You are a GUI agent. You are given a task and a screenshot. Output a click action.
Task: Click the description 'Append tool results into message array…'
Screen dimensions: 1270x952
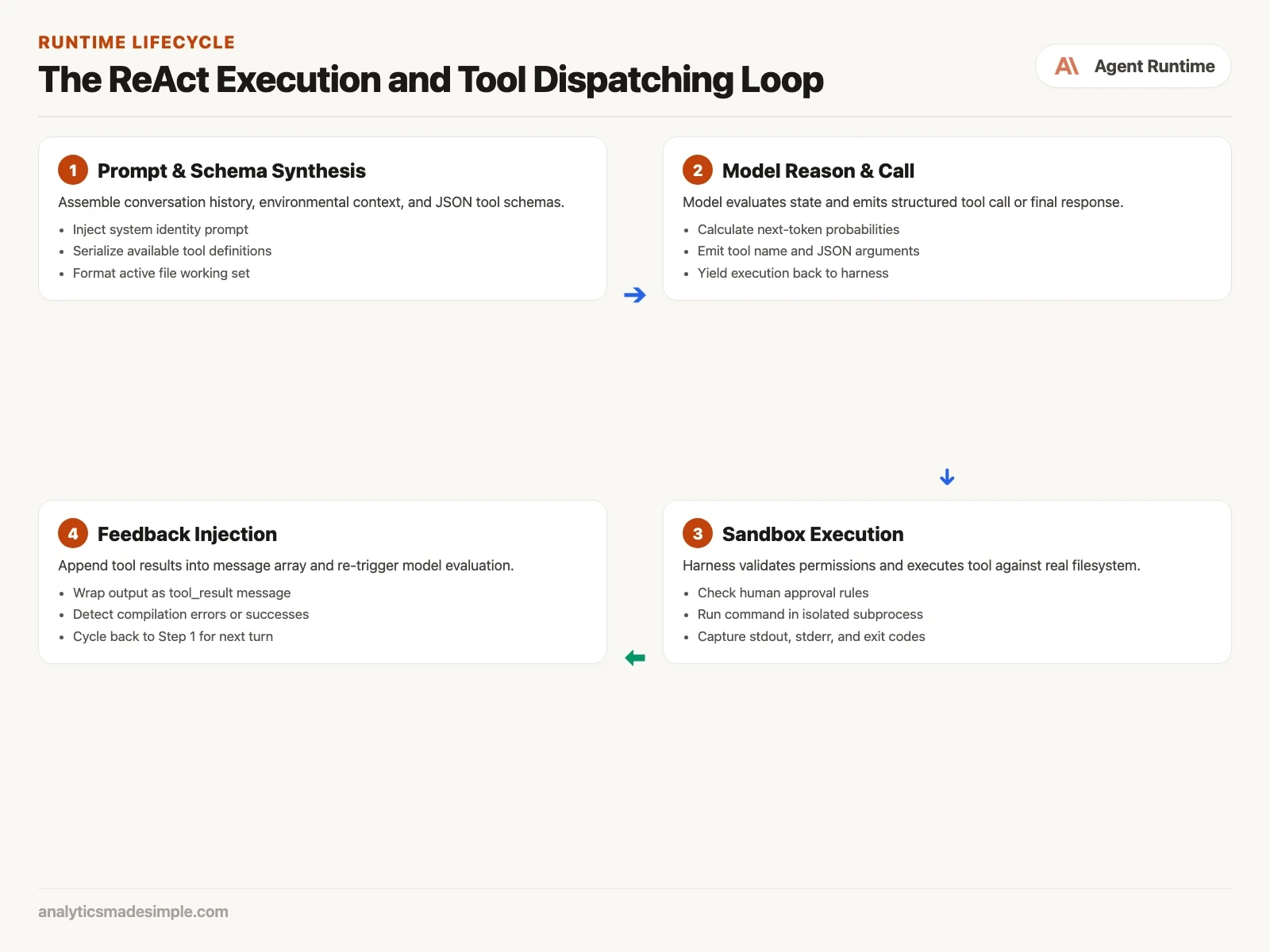(x=286, y=566)
